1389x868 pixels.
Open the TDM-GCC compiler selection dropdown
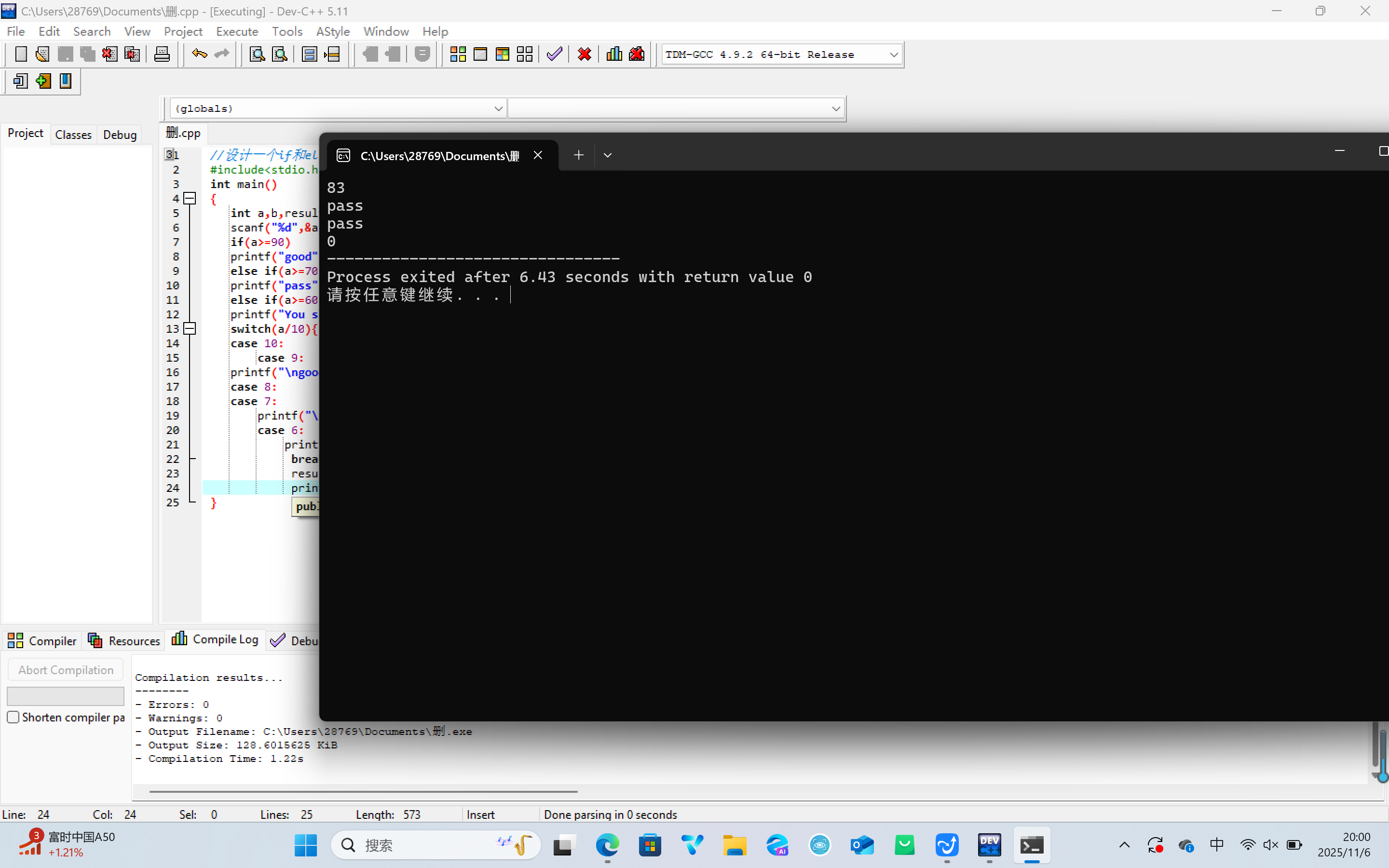pos(893,54)
